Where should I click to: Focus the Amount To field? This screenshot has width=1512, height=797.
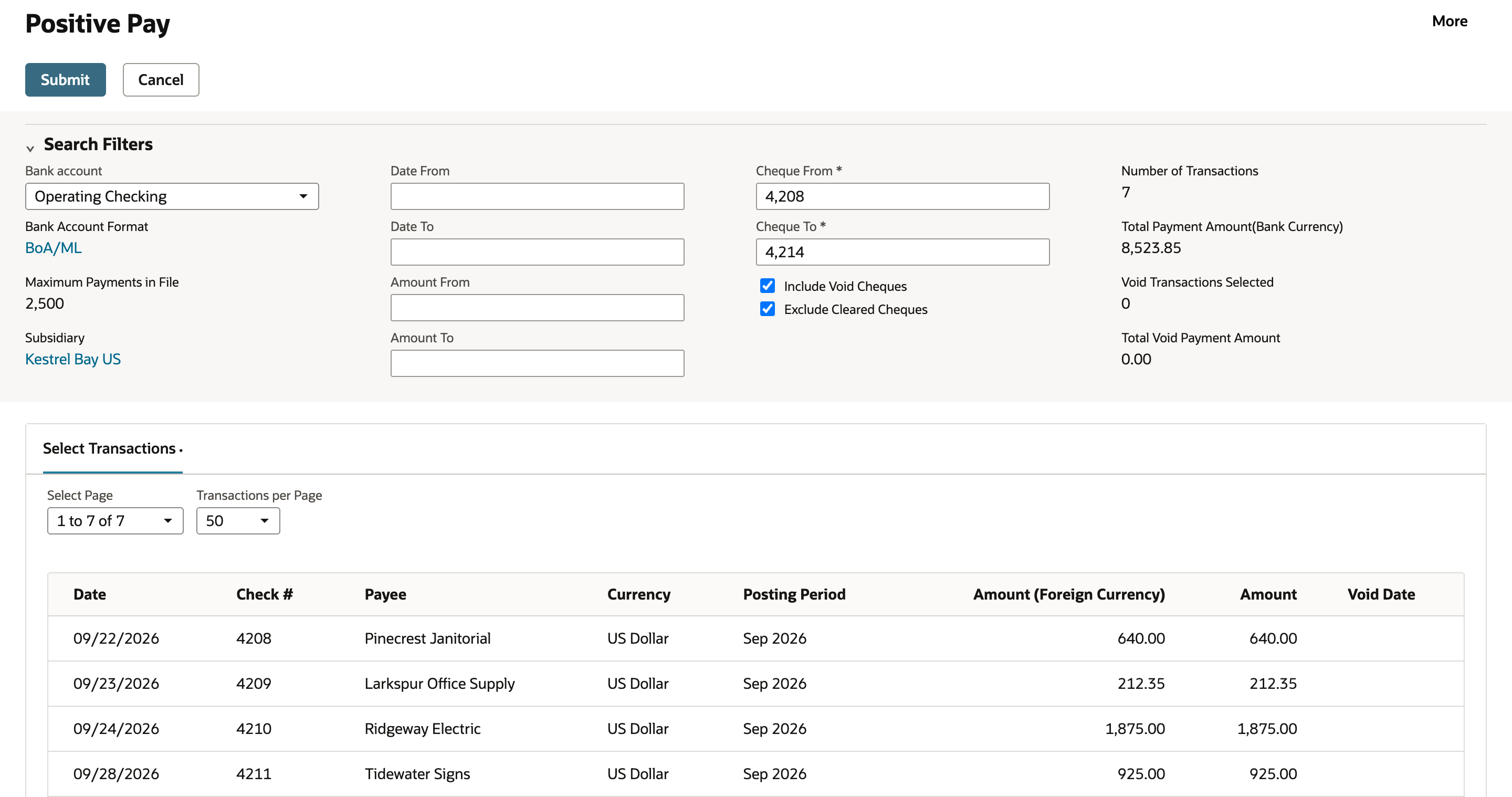[x=537, y=363]
